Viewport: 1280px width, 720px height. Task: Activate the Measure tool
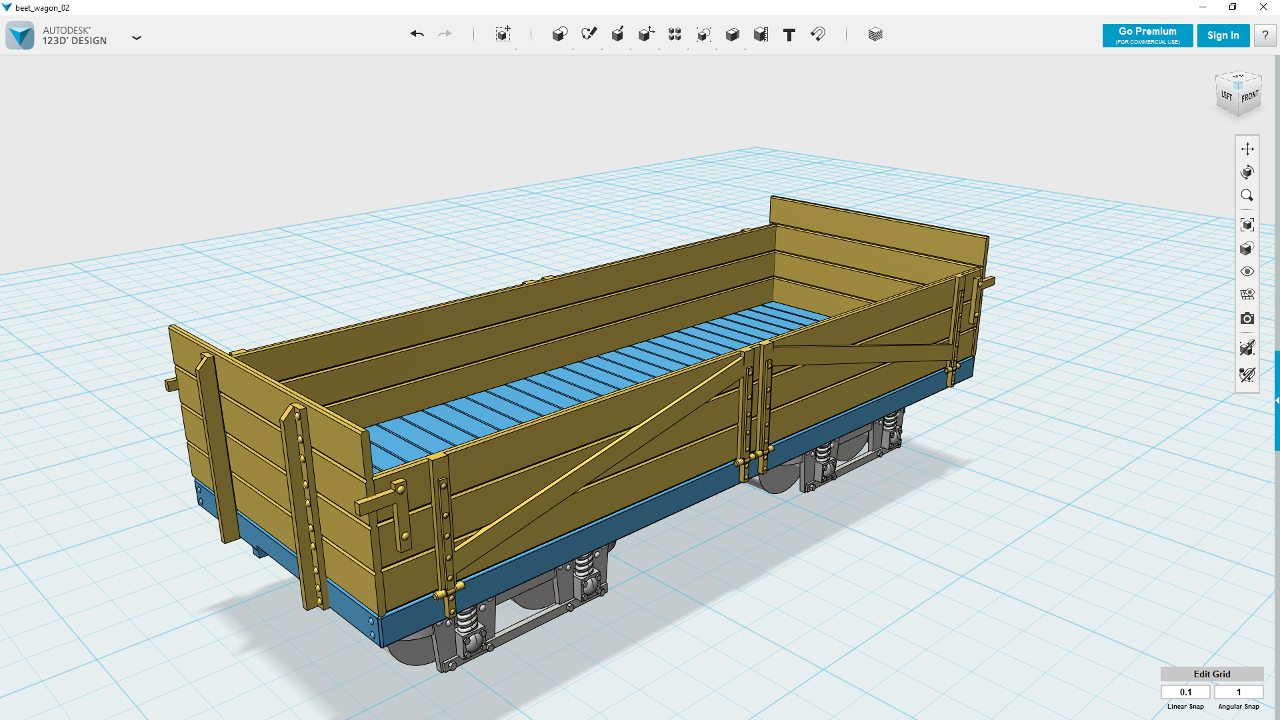pyautogui.click(x=761, y=34)
